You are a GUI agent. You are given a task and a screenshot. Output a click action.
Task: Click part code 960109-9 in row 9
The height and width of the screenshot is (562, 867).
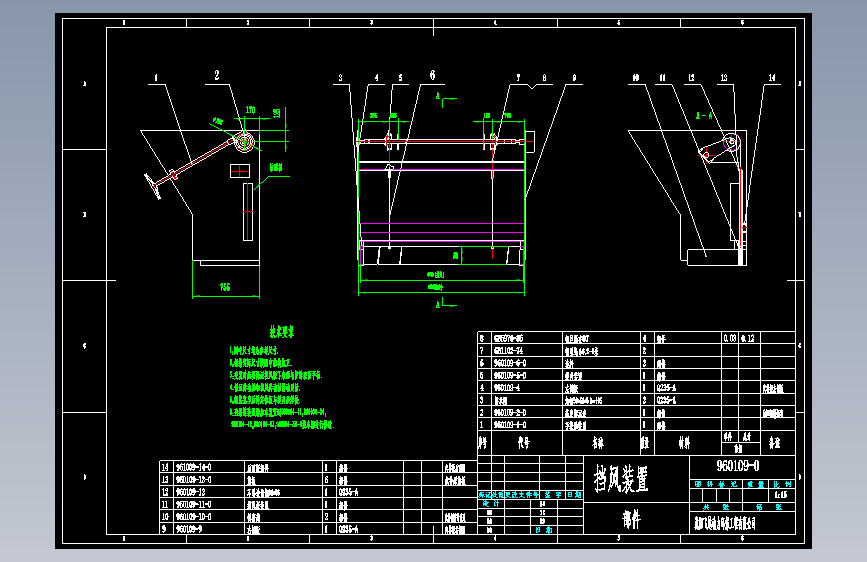[x=190, y=529]
